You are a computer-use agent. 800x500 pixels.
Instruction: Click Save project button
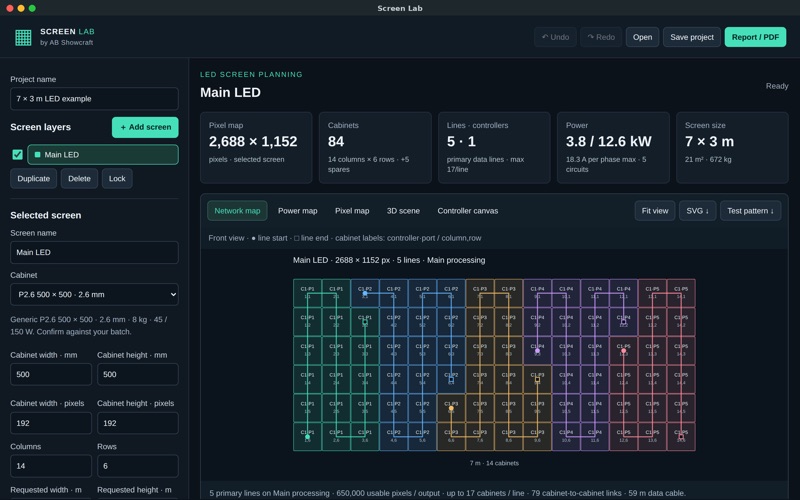pyautogui.click(x=692, y=37)
